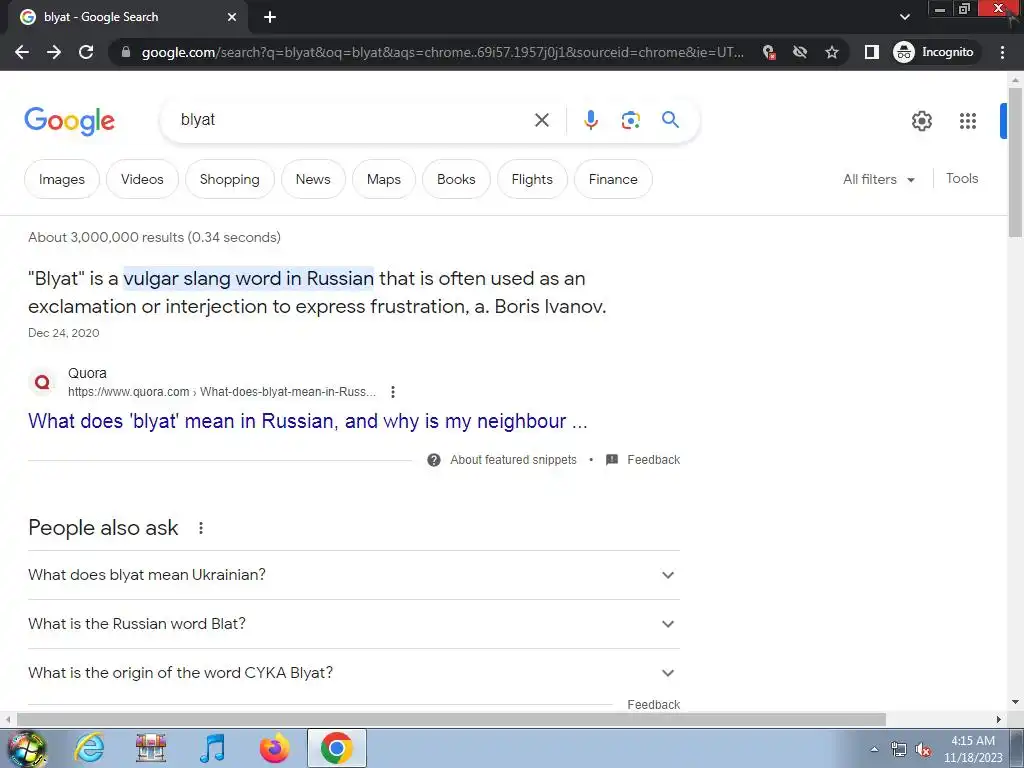This screenshot has height=768, width=1024.
Task: Click the site lock icon in address bar
Action: 126,52
